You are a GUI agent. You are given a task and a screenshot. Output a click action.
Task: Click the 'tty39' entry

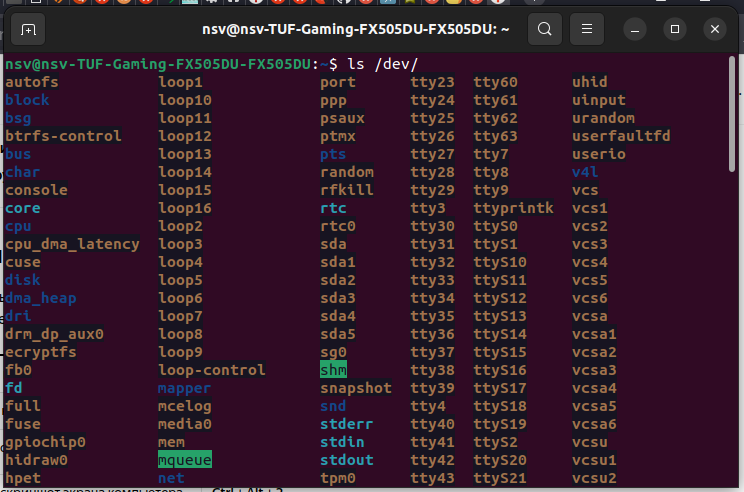tap(432, 388)
